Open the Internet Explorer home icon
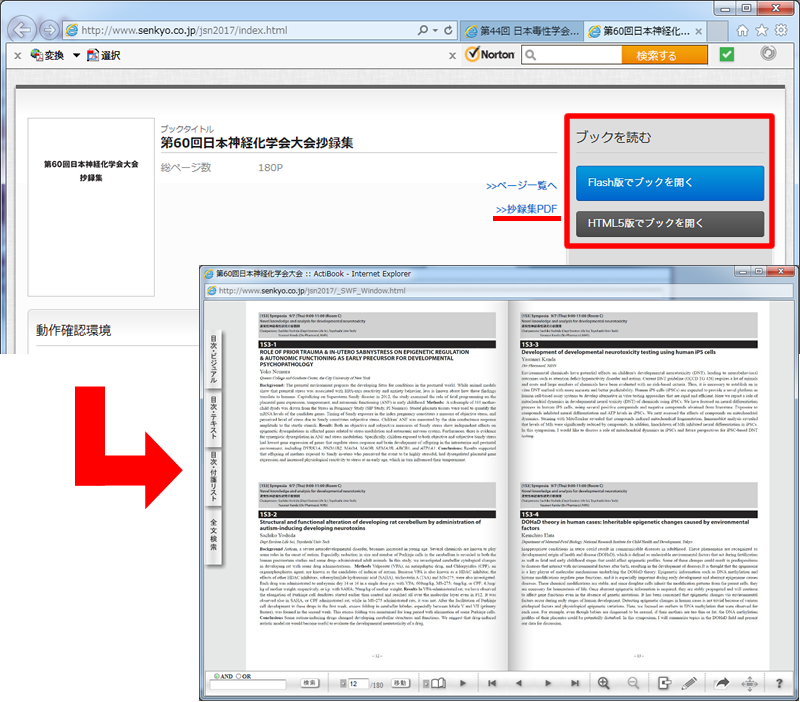Image resolution: width=800 pixels, height=702 pixels. coord(742,30)
